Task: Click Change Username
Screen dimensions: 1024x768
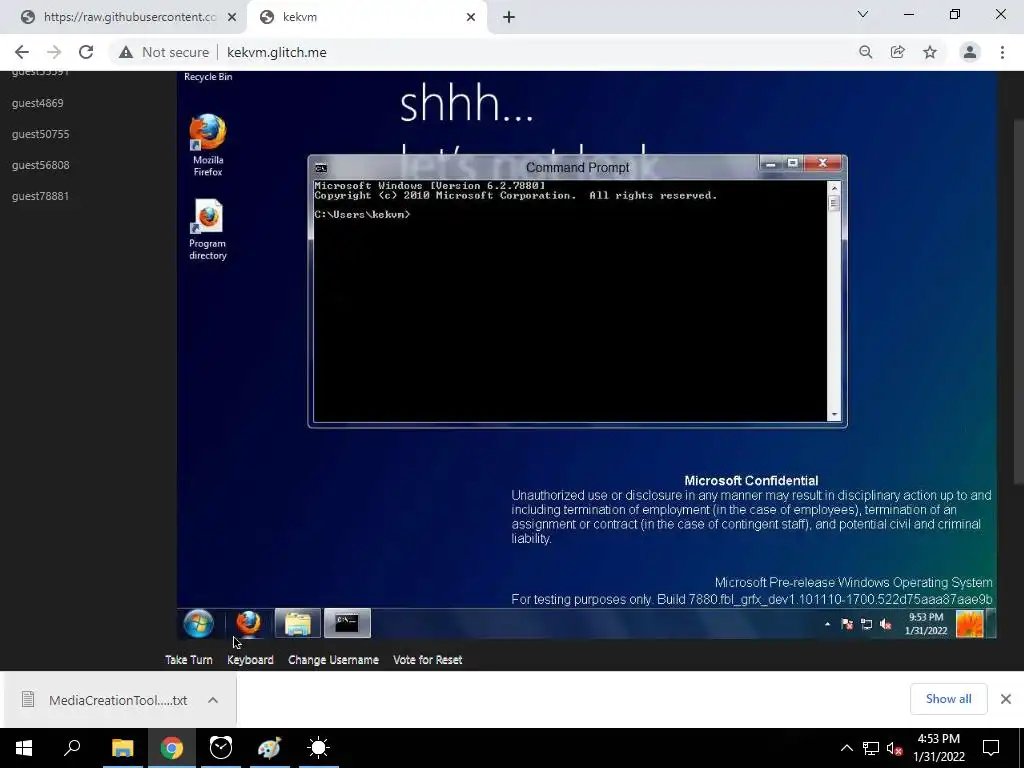Action: [x=333, y=660]
